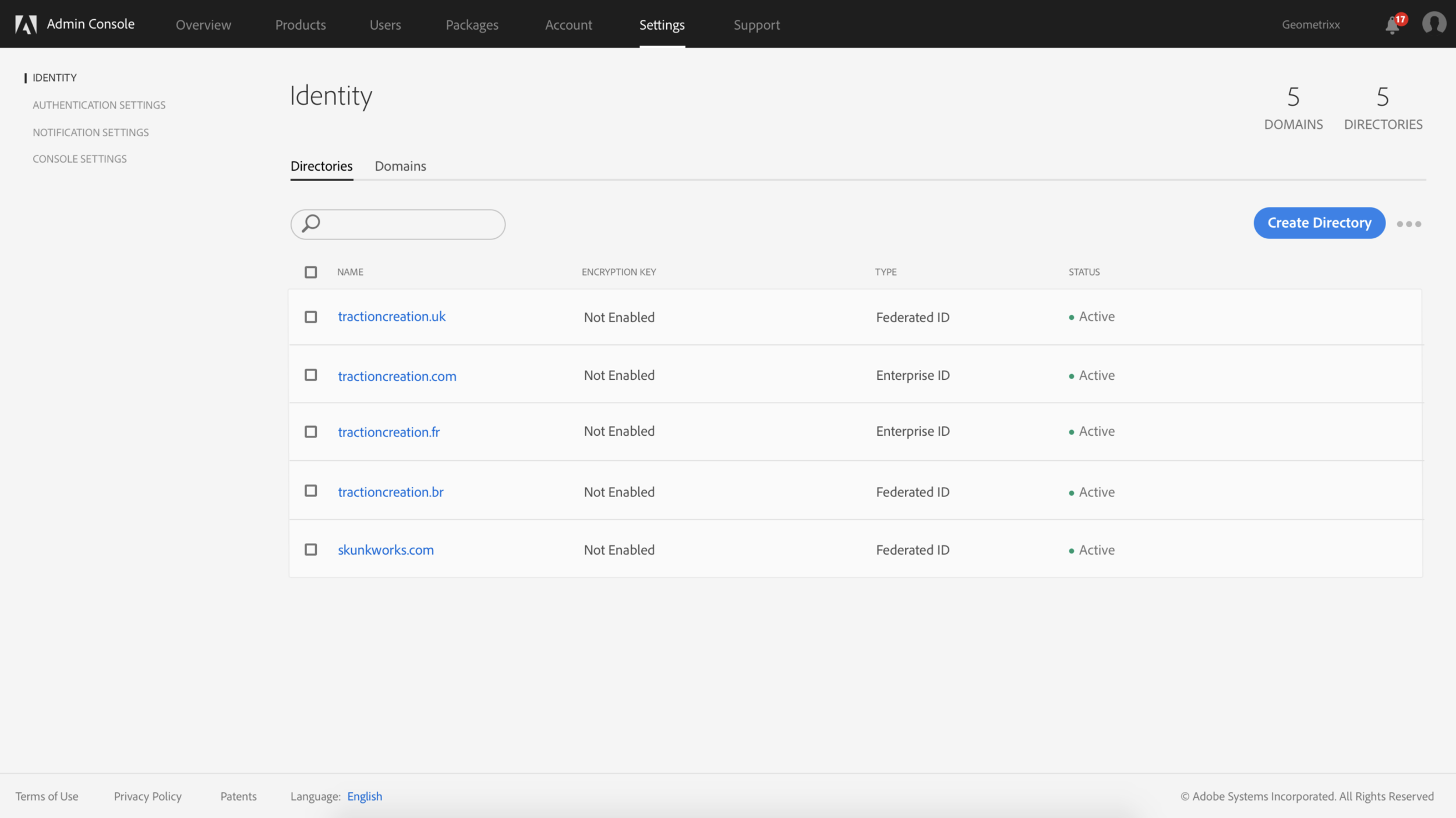Open the three-dot more options menu
The image size is (1456, 818).
[1409, 224]
